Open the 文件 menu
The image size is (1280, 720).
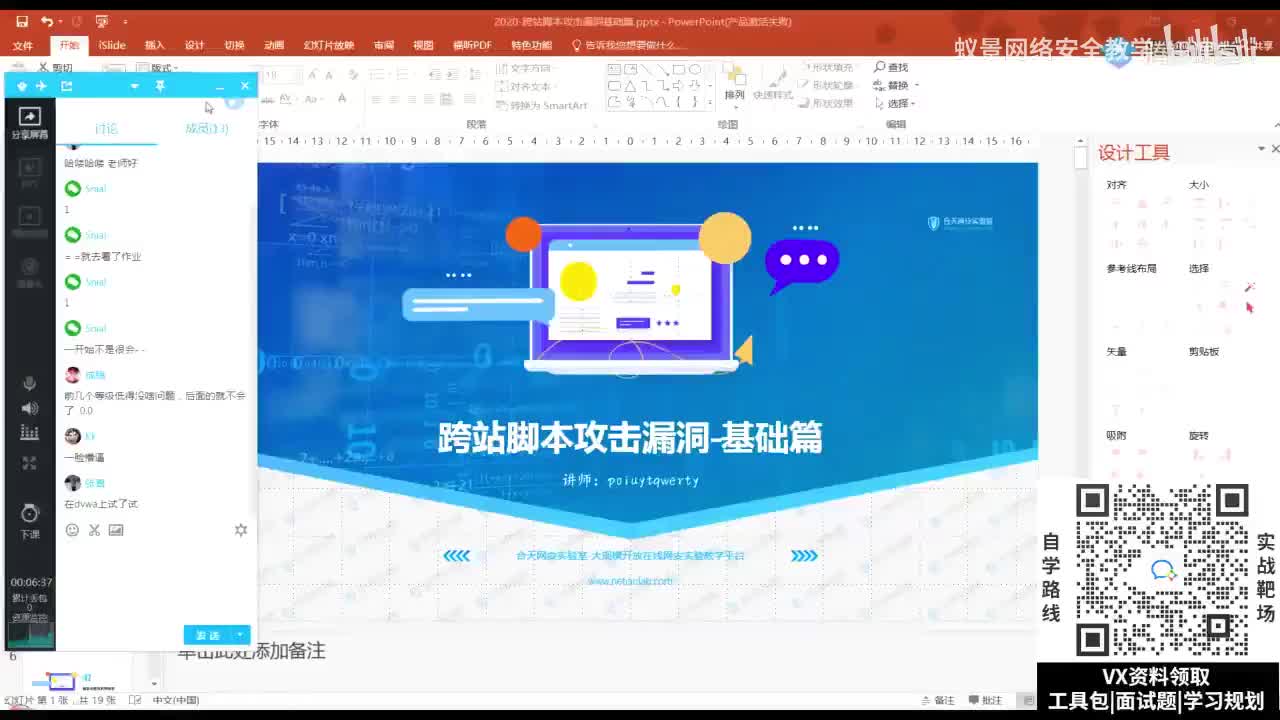[22, 45]
